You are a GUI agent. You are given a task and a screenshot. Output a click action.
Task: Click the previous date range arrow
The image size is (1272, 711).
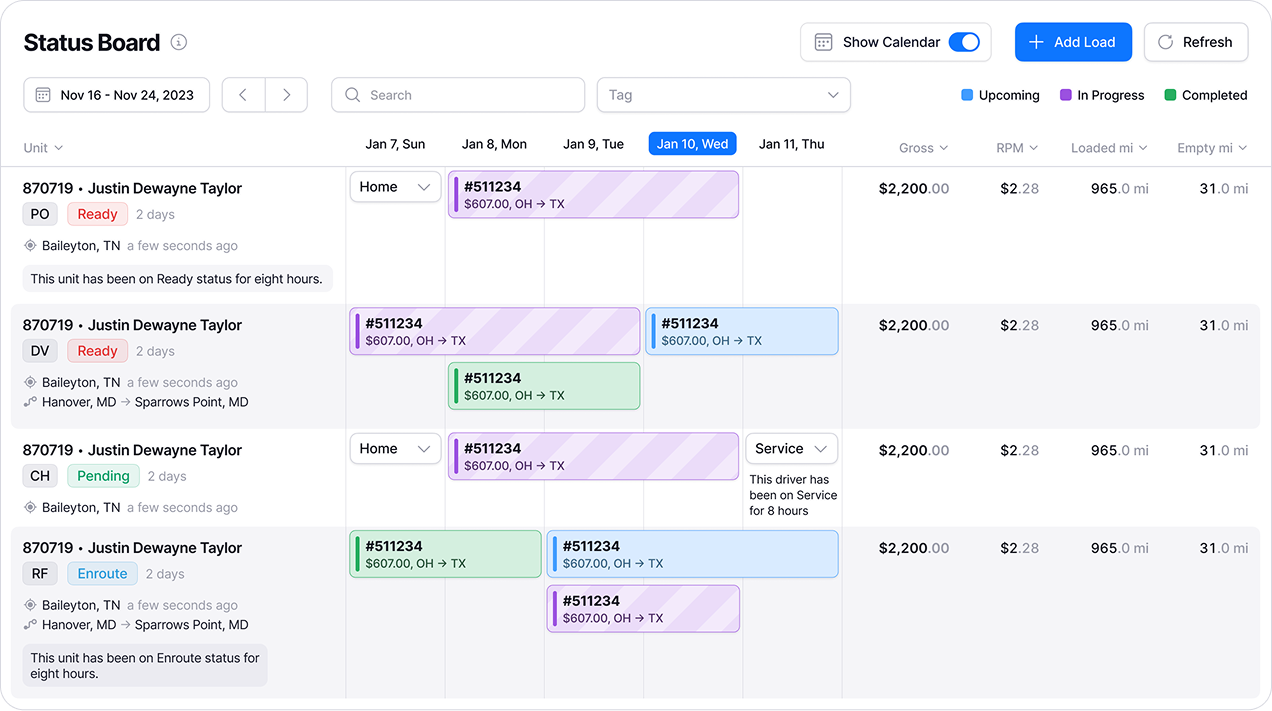(243, 95)
